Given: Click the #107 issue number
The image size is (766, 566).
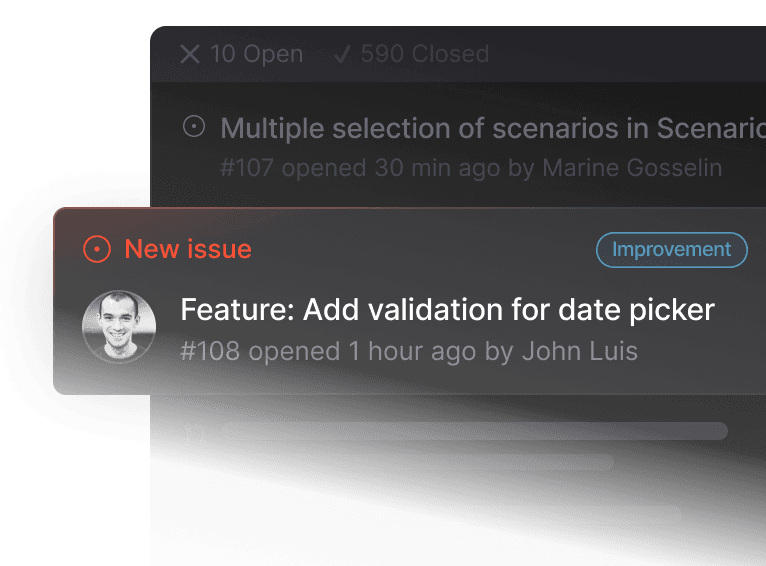Looking at the screenshot, I should [247, 167].
